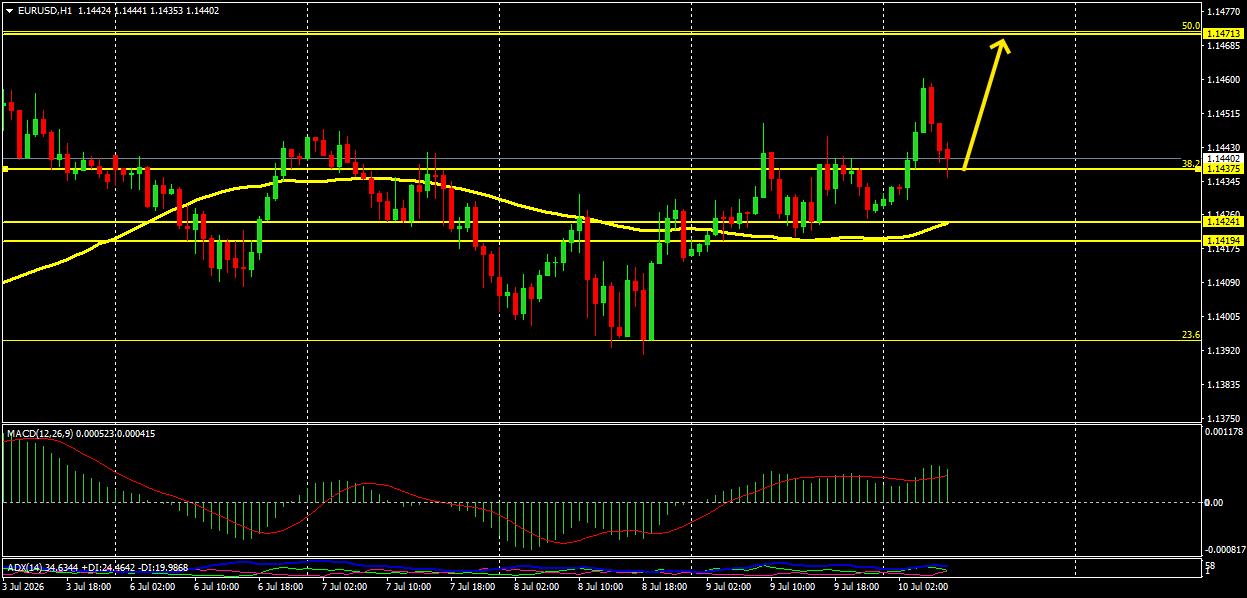Click the 0.001178 MACD scale value
This screenshot has width=1247, height=598.
coord(1223,432)
